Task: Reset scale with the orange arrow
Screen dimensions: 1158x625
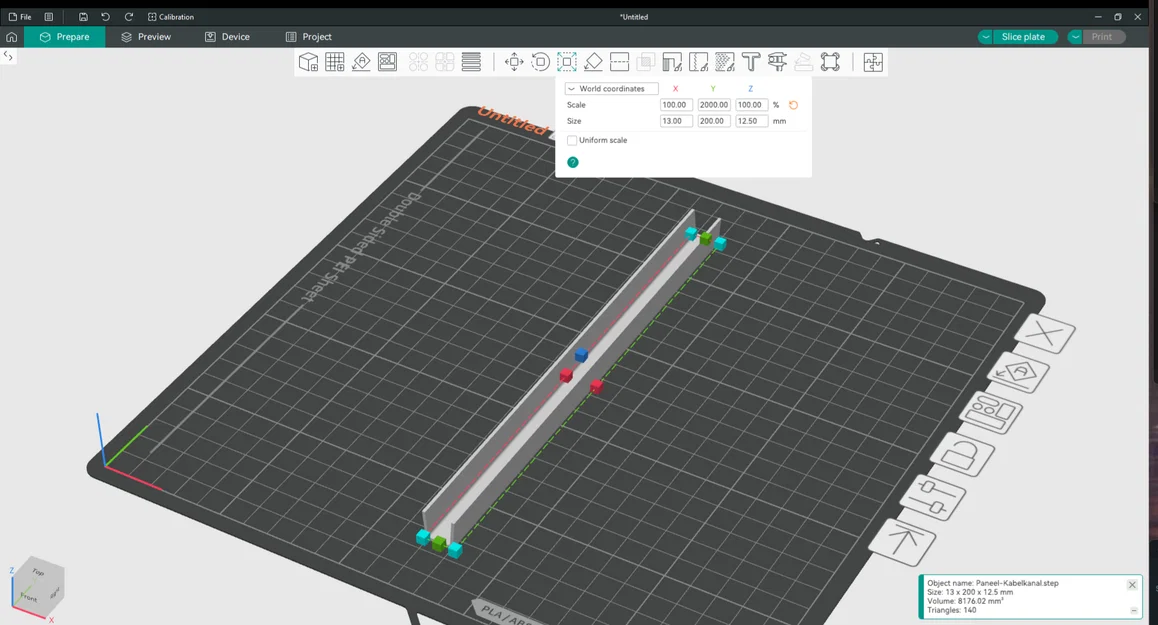Action: coord(794,105)
